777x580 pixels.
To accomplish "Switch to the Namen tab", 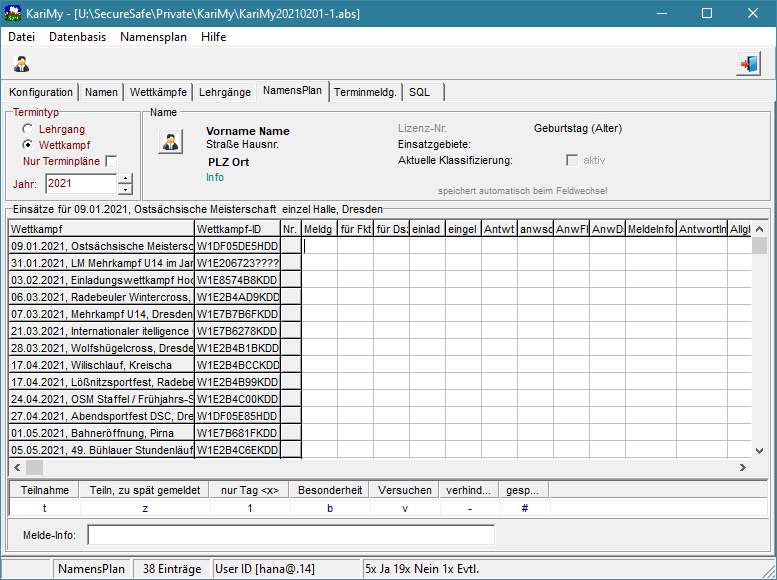I will [101, 92].
